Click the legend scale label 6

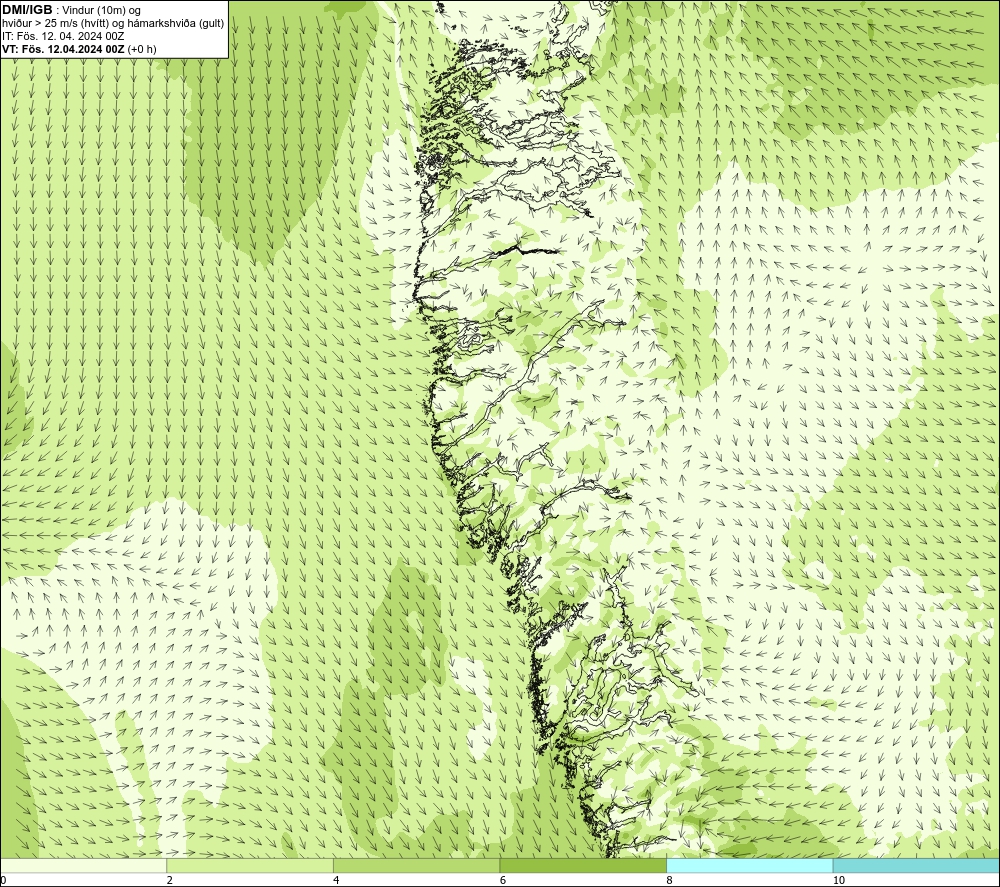[x=503, y=880]
